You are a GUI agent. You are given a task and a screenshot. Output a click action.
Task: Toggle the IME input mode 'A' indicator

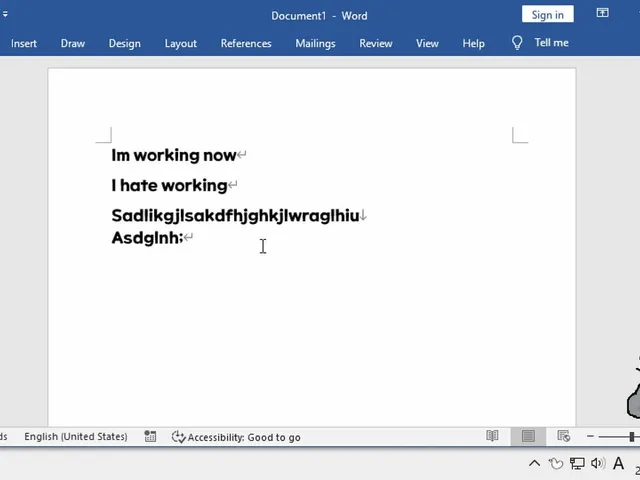(618, 463)
